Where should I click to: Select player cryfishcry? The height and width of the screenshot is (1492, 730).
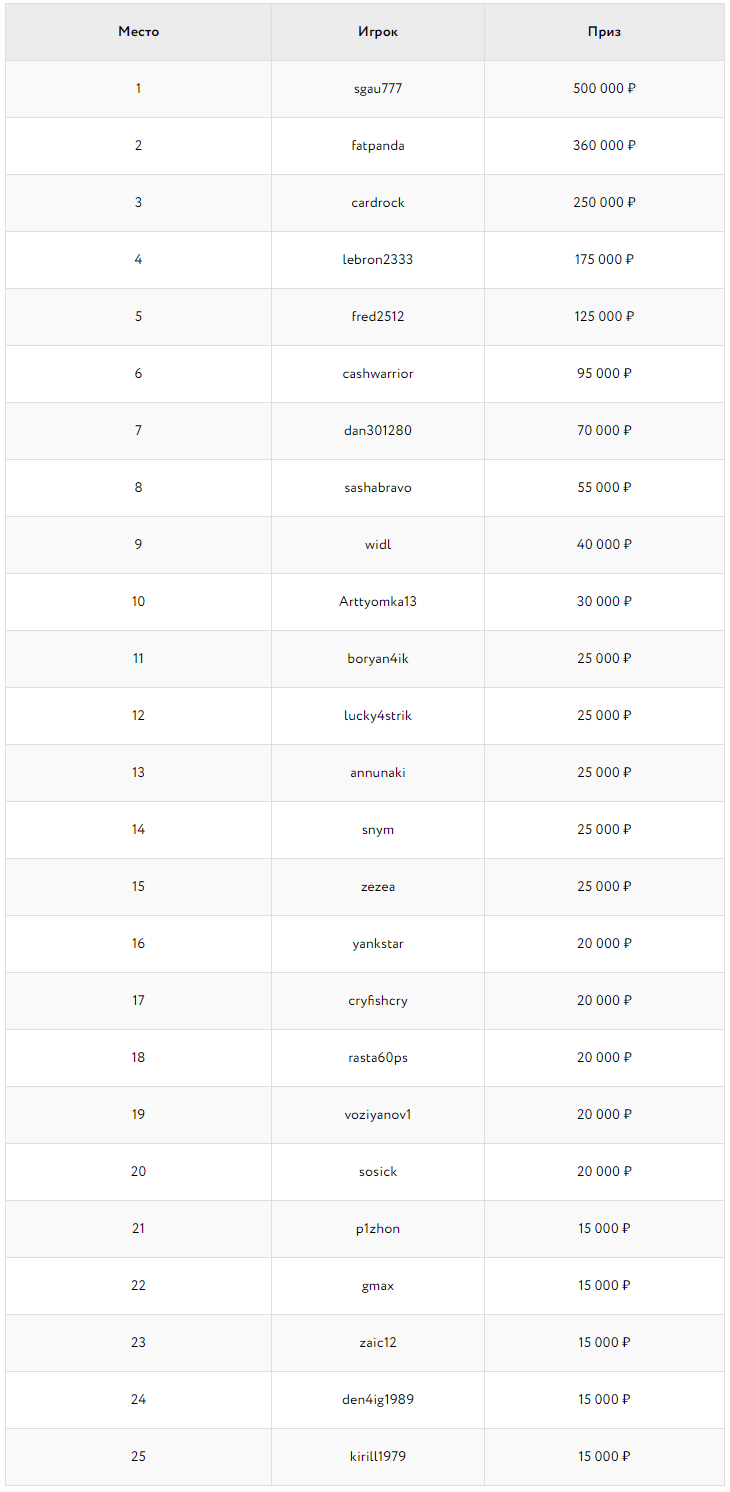378,1001
